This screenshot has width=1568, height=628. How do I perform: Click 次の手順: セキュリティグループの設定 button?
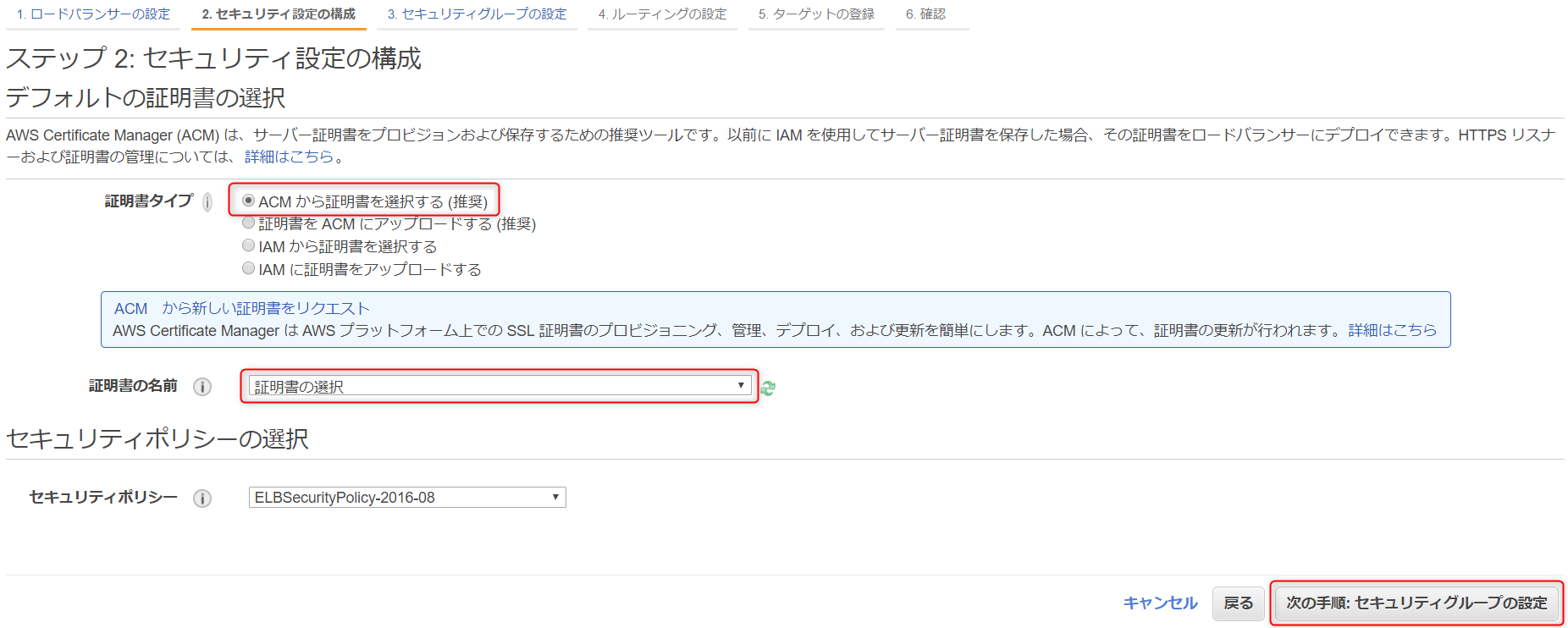click(x=1416, y=603)
